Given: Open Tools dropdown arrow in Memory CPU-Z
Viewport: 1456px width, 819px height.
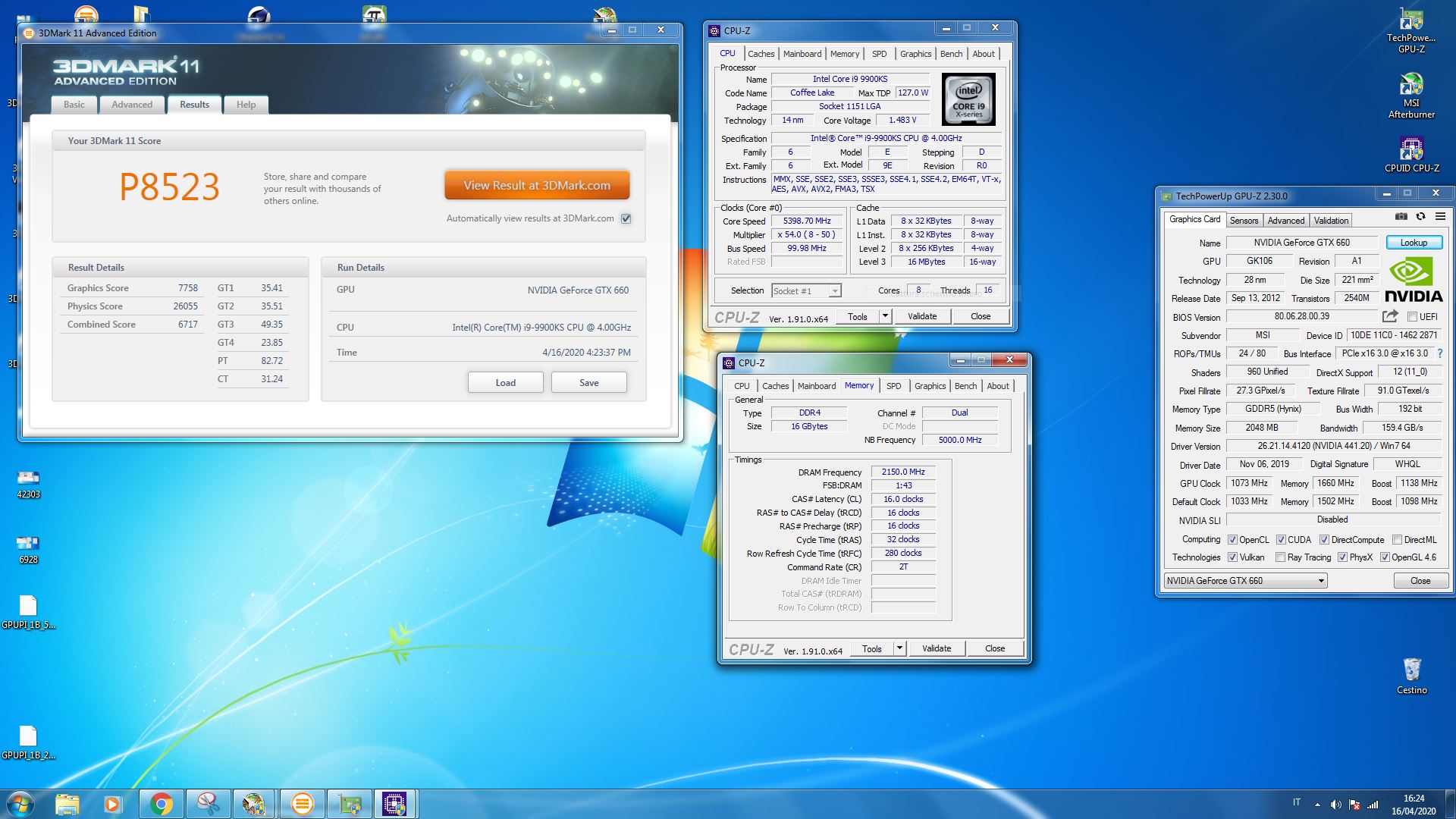Looking at the screenshot, I should (x=899, y=648).
